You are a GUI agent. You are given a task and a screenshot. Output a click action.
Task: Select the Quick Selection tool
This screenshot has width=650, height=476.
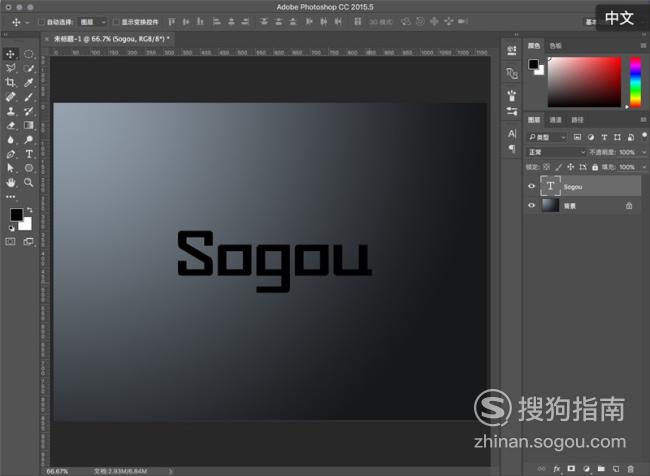pyautogui.click(x=28, y=68)
